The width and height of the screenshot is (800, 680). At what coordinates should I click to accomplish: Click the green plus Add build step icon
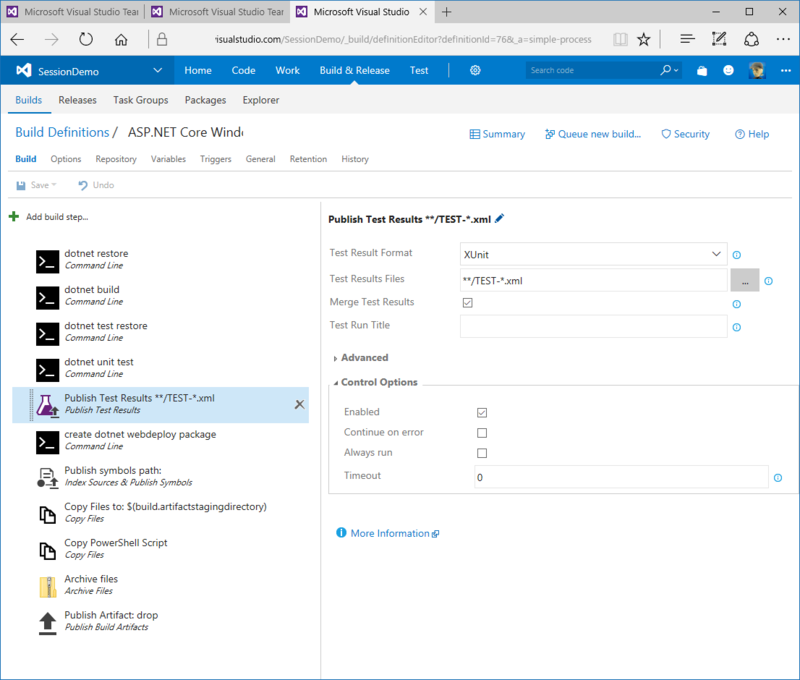point(14,217)
